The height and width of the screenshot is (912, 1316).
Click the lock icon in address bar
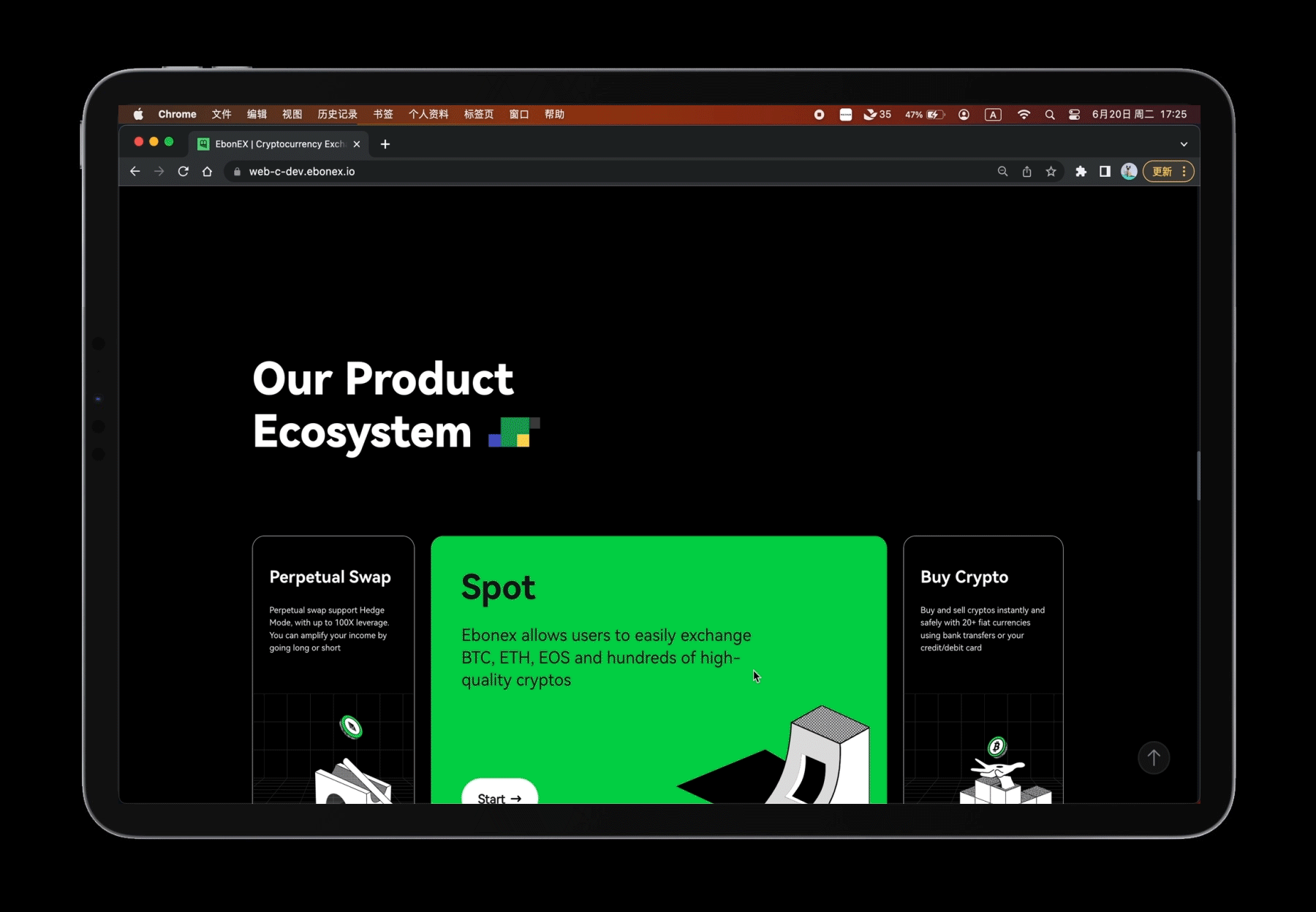(x=237, y=172)
